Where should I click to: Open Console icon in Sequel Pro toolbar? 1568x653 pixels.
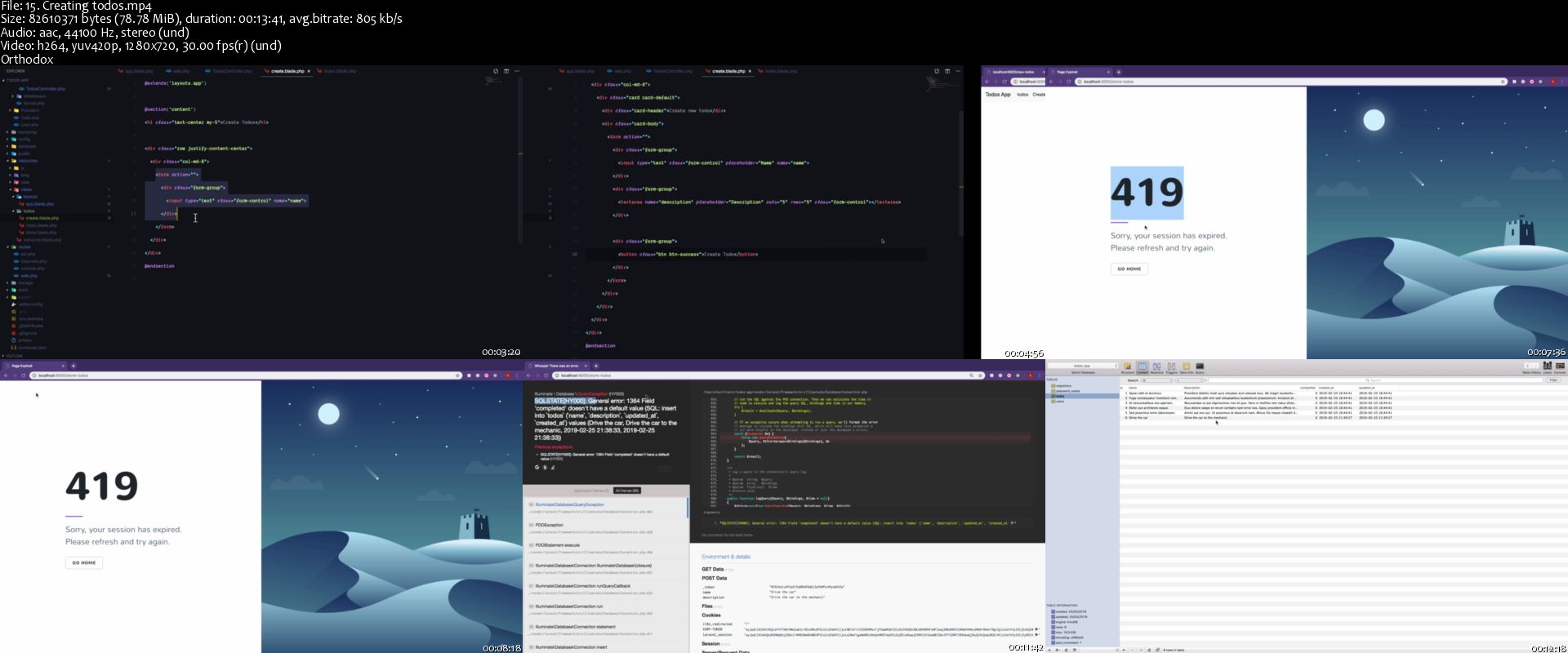coord(1560,368)
